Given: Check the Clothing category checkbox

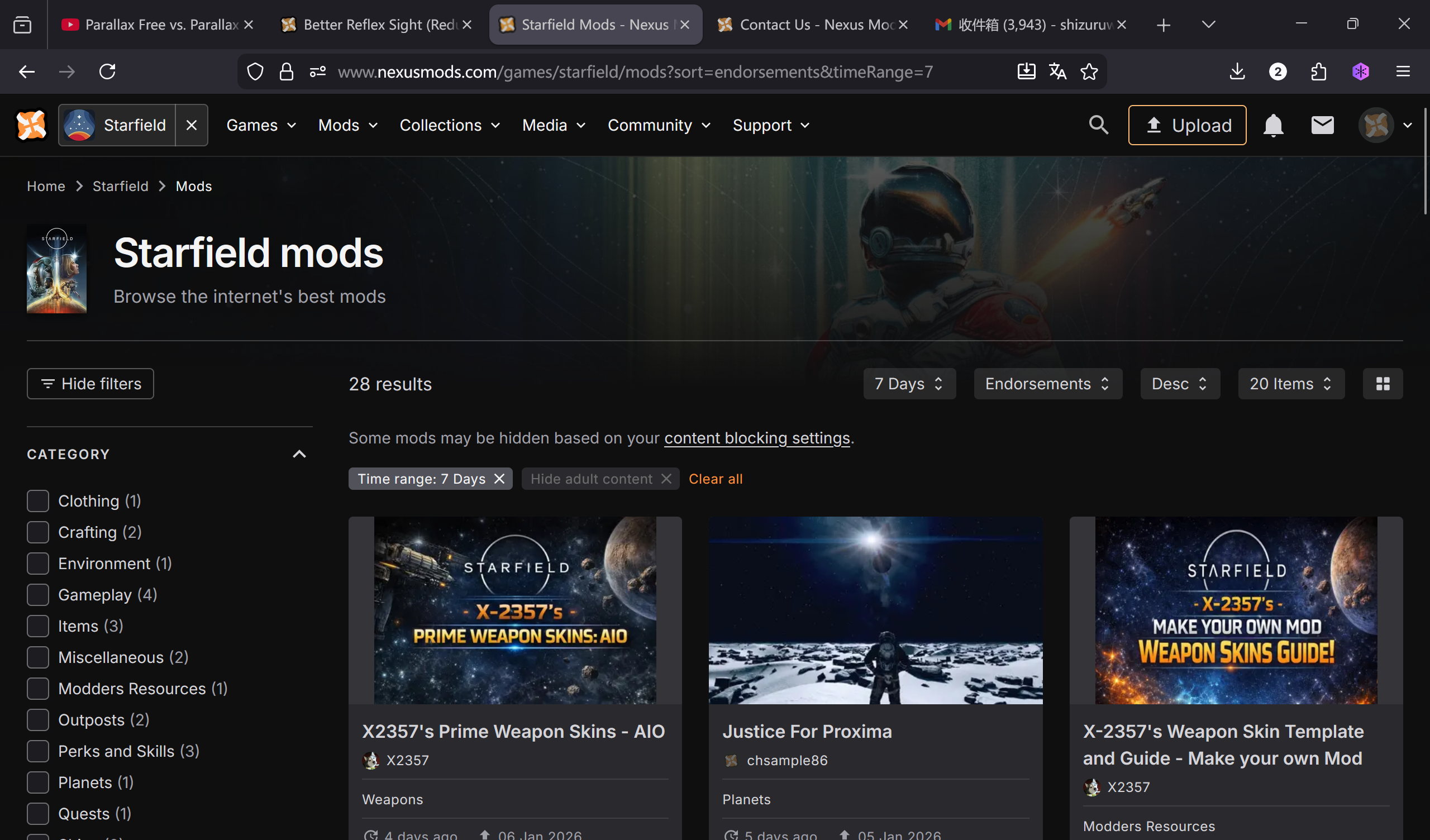Looking at the screenshot, I should point(38,500).
